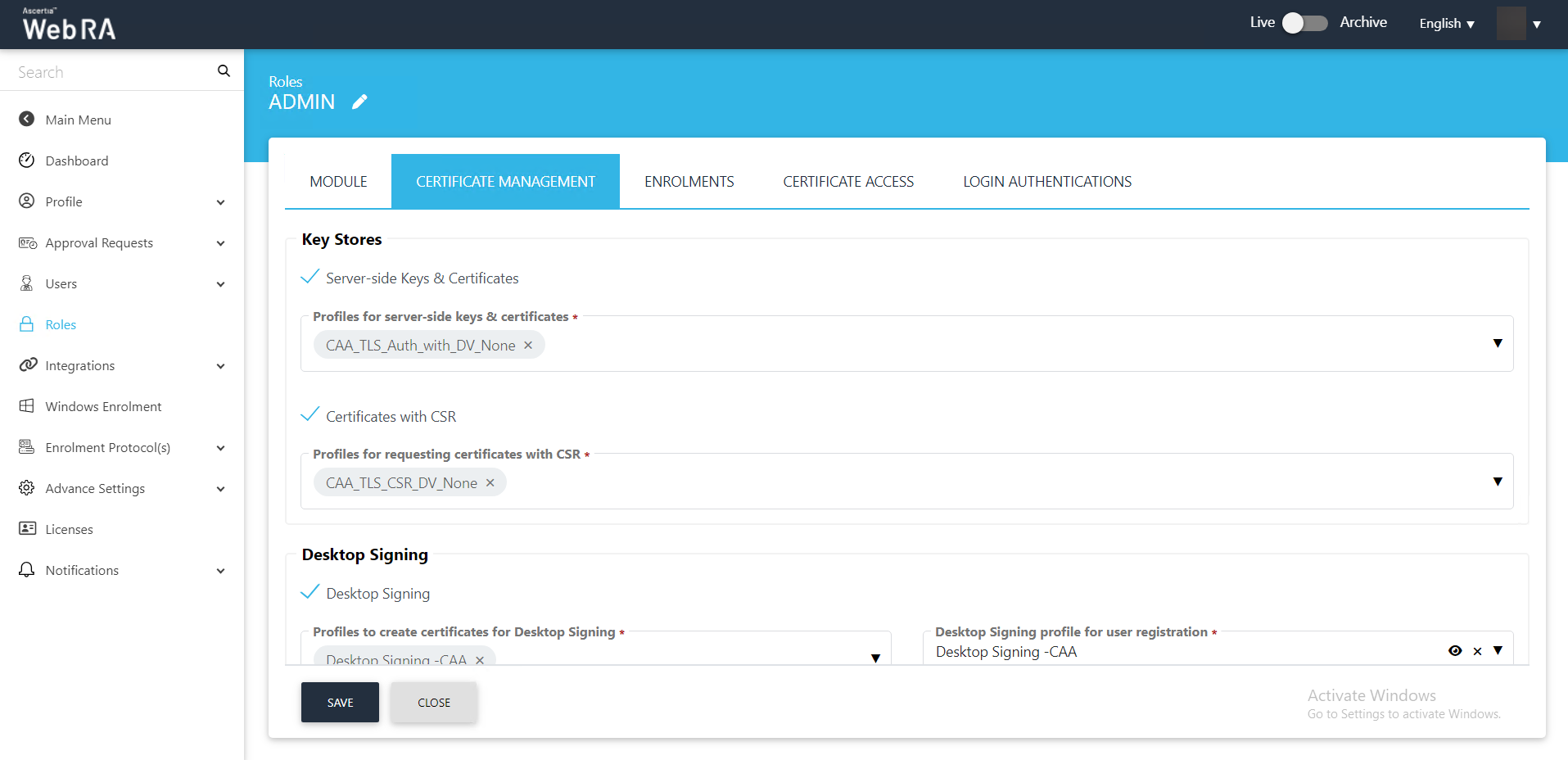Image resolution: width=1568 pixels, height=760 pixels.
Task: View Desktop Signing profile with eye icon
Action: pyautogui.click(x=1454, y=651)
